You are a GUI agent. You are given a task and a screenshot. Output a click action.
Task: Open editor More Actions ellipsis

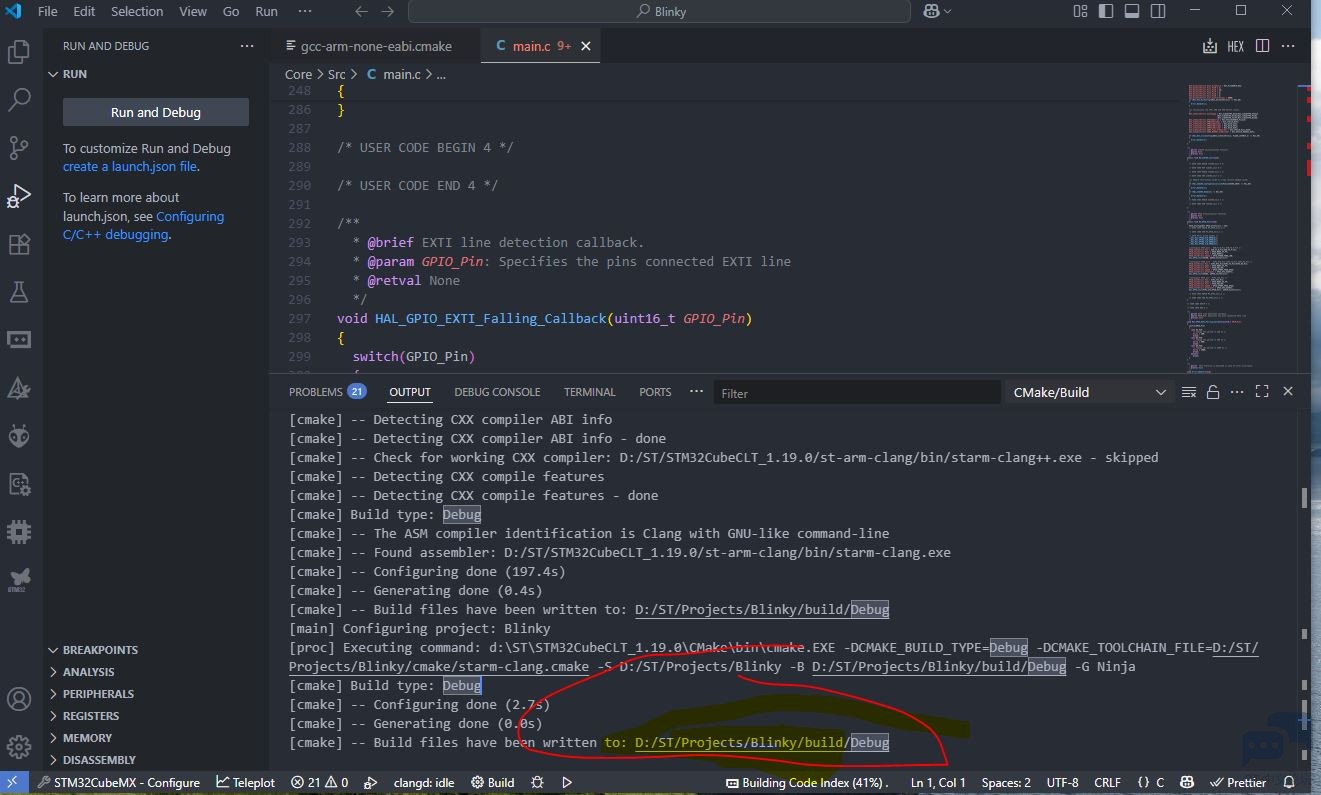click(x=1288, y=46)
